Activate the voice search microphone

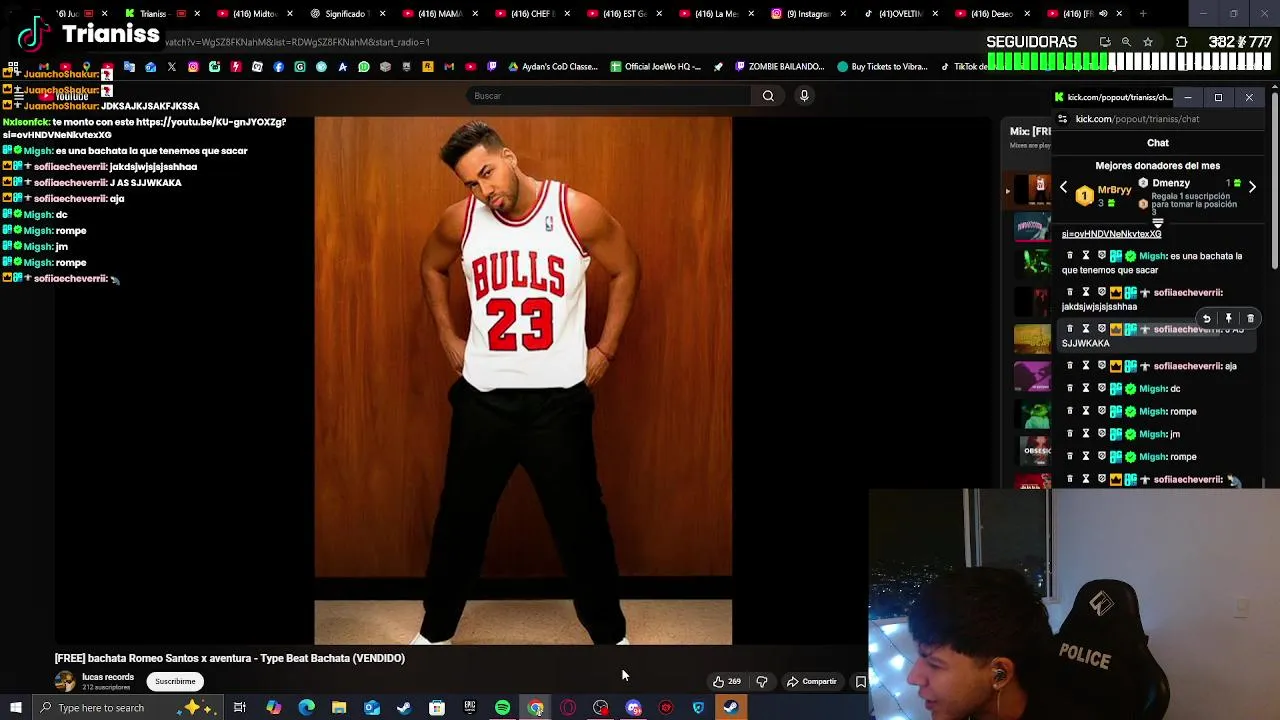(x=804, y=96)
